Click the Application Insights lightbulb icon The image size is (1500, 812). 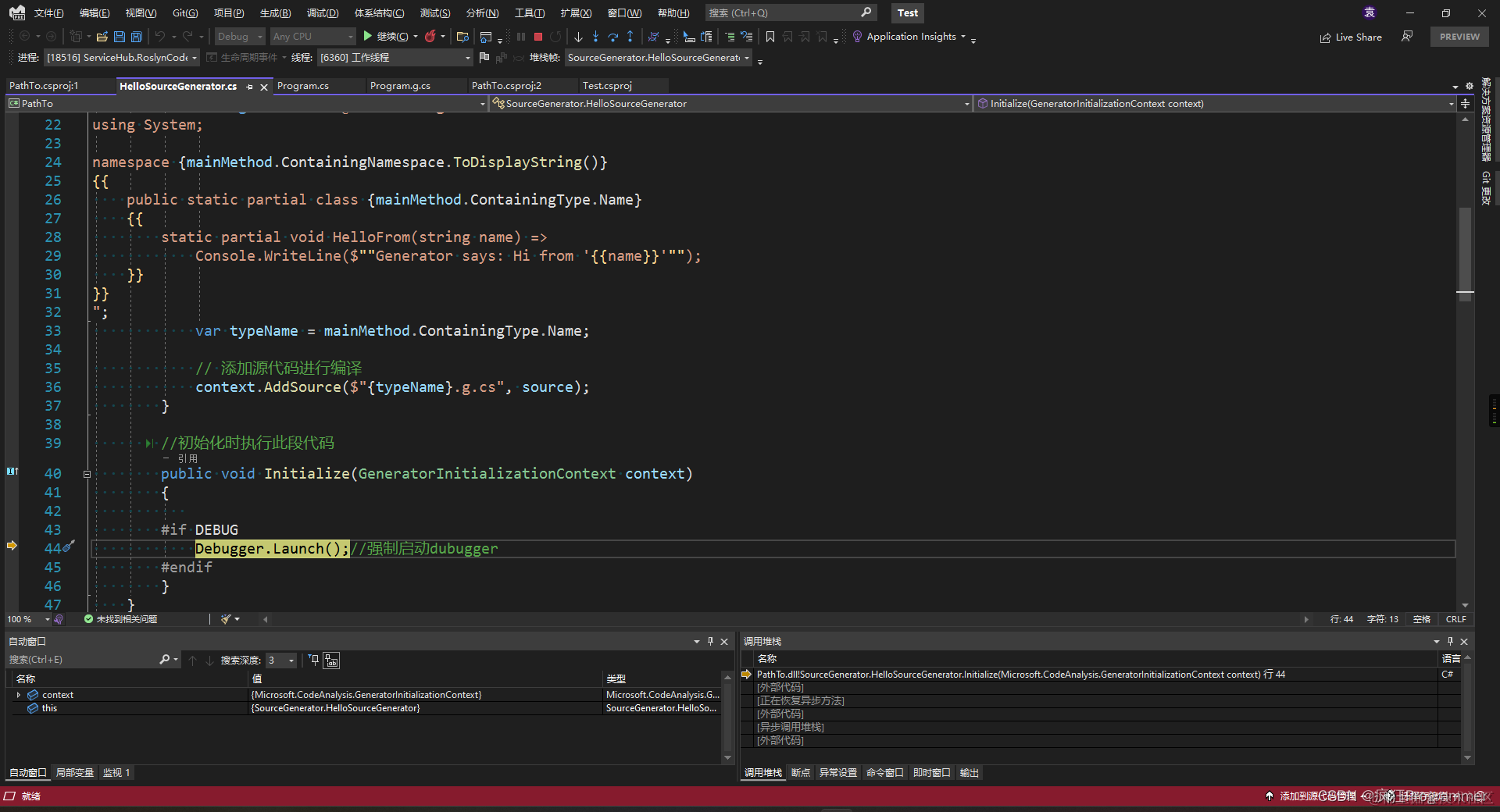point(857,37)
